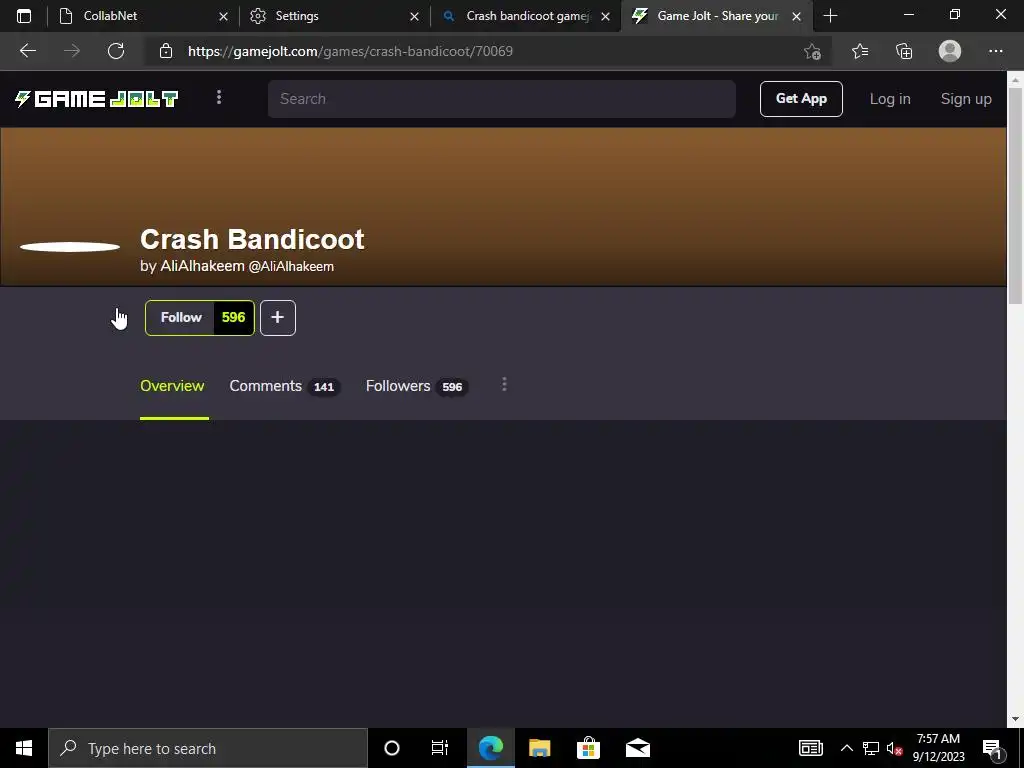Refresh the current page
The height and width of the screenshot is (768, 1024).
116,51
